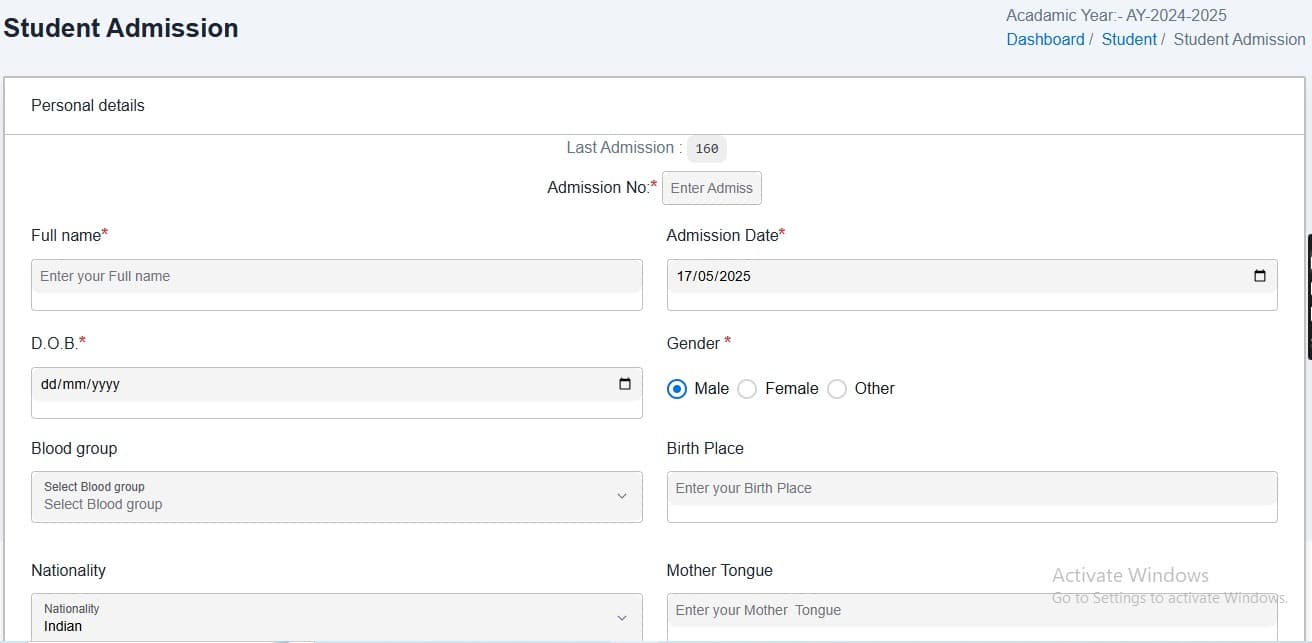Open the Admission Date calendar picker icon

1259,276
